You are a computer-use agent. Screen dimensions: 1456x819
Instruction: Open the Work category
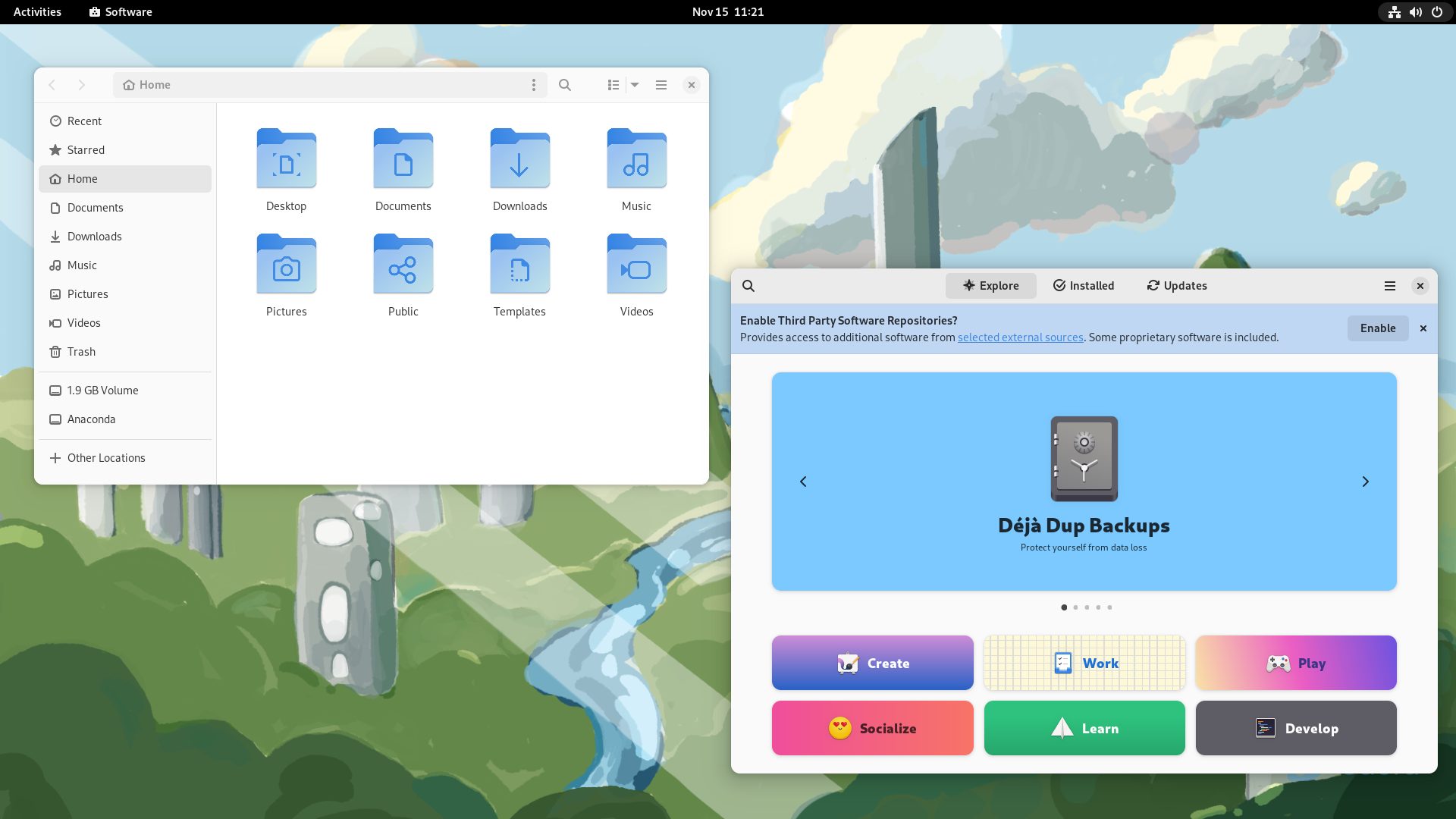[x=1084, y=663]
